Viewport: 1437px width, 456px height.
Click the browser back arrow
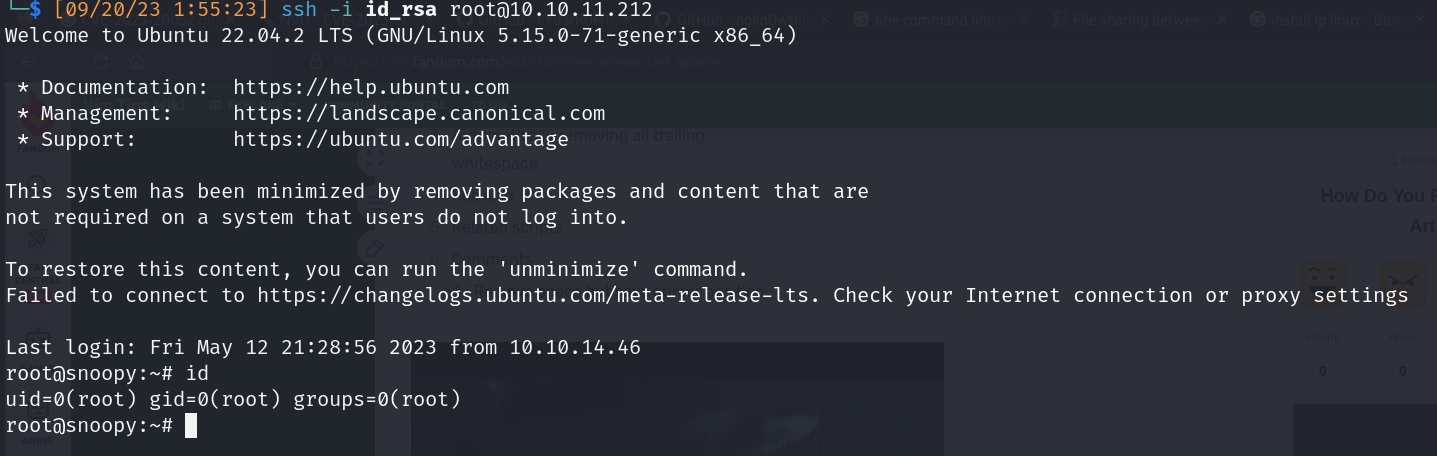pyautogui.click(x=27, y=61)
